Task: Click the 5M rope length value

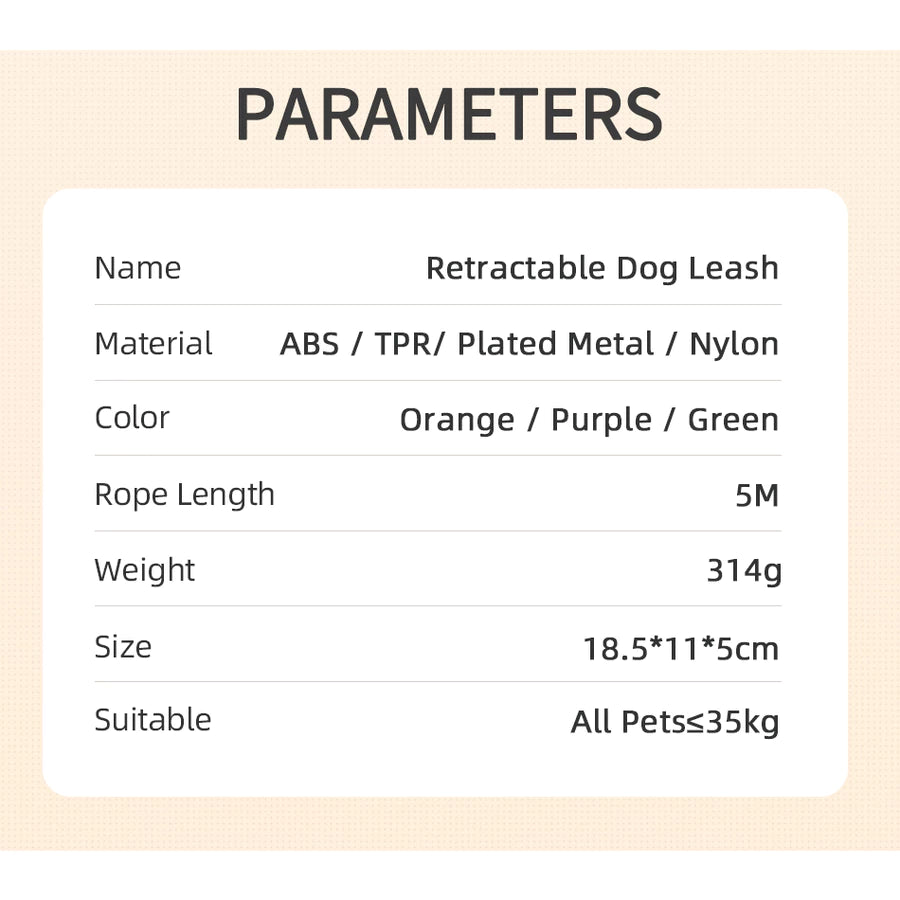Action: 757,495
